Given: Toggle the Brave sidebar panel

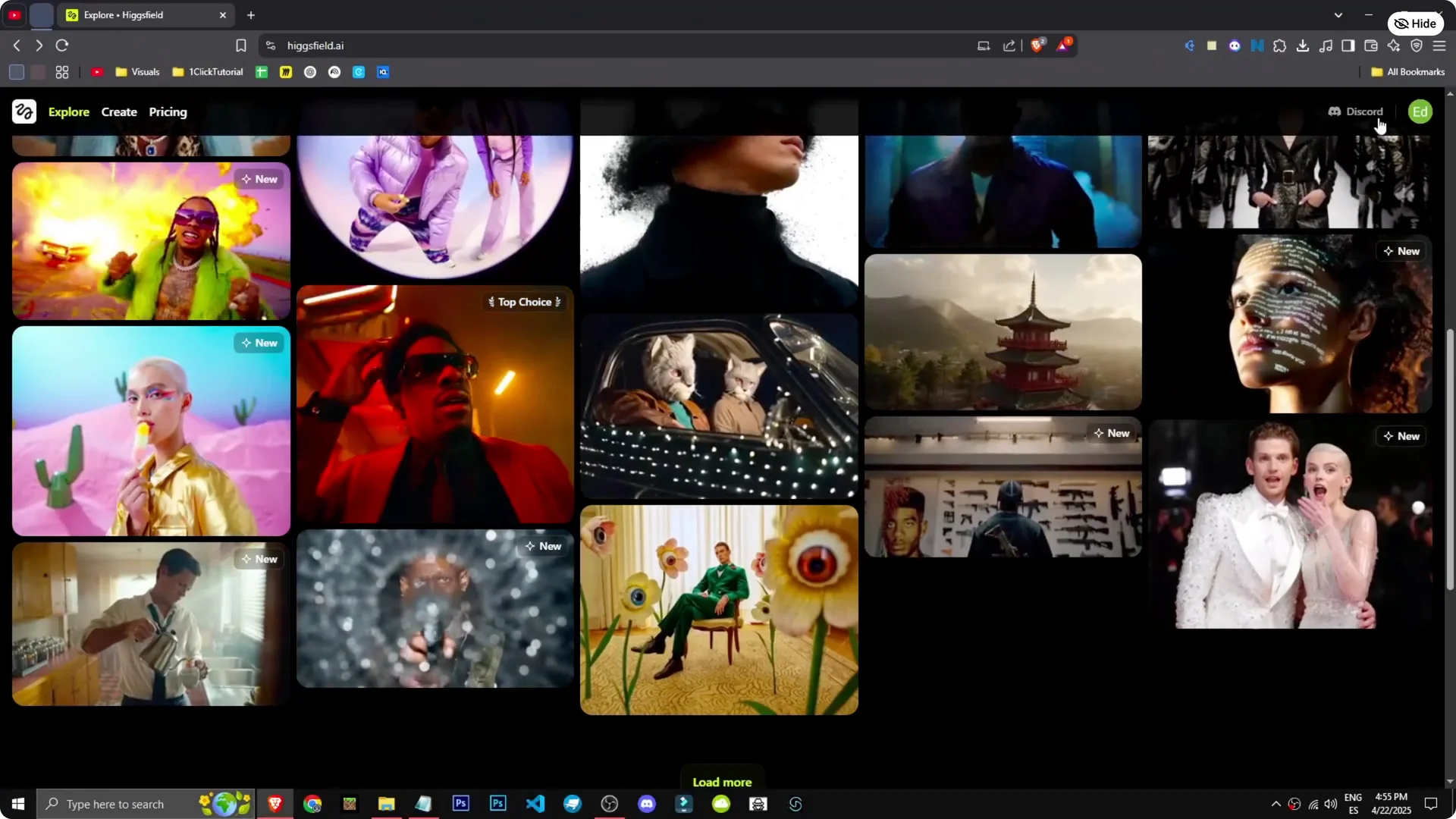Looking at the screenshot, I should [x=1348, y=45].
